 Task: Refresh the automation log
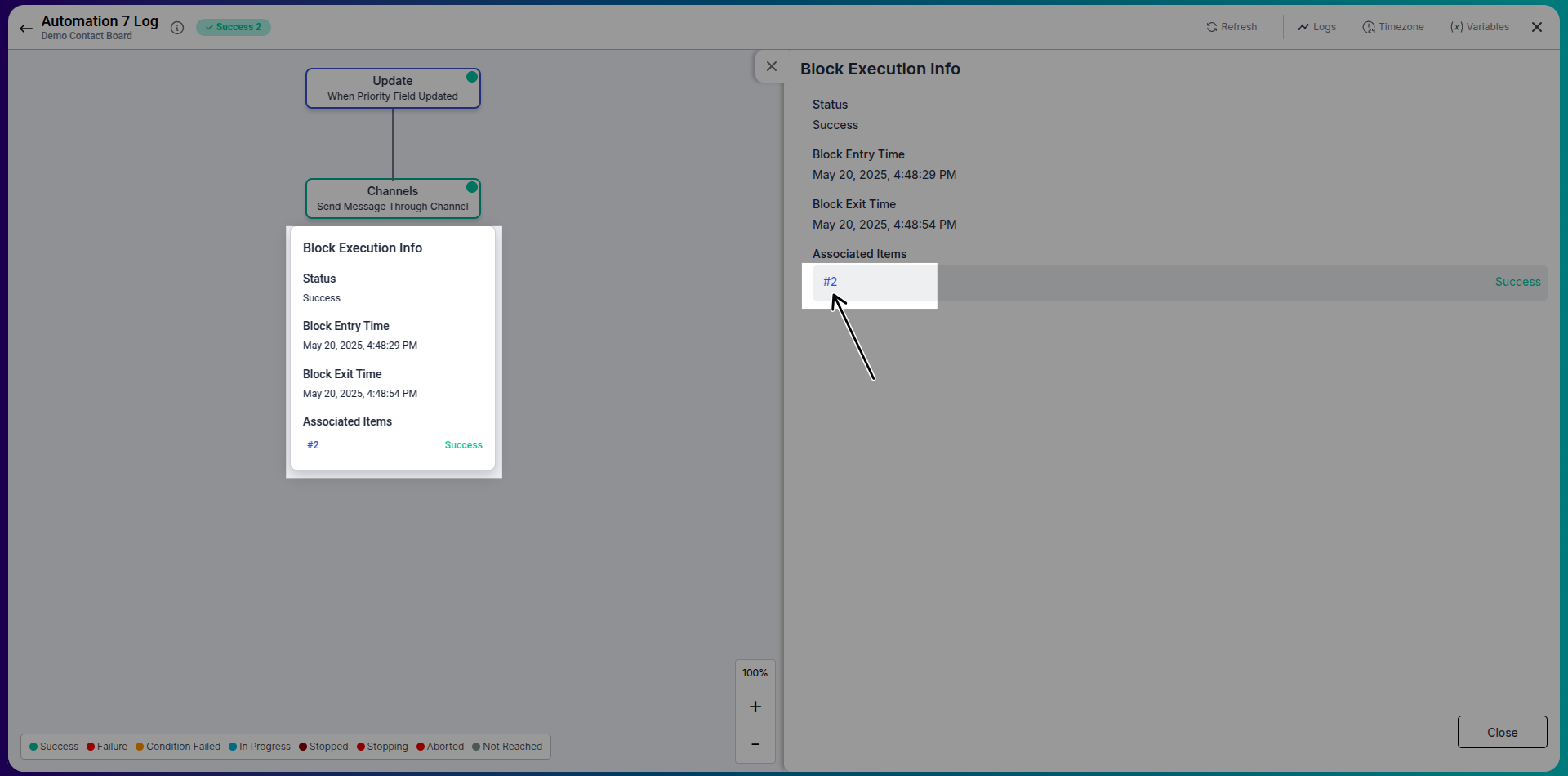click(x=1232, y=27)
